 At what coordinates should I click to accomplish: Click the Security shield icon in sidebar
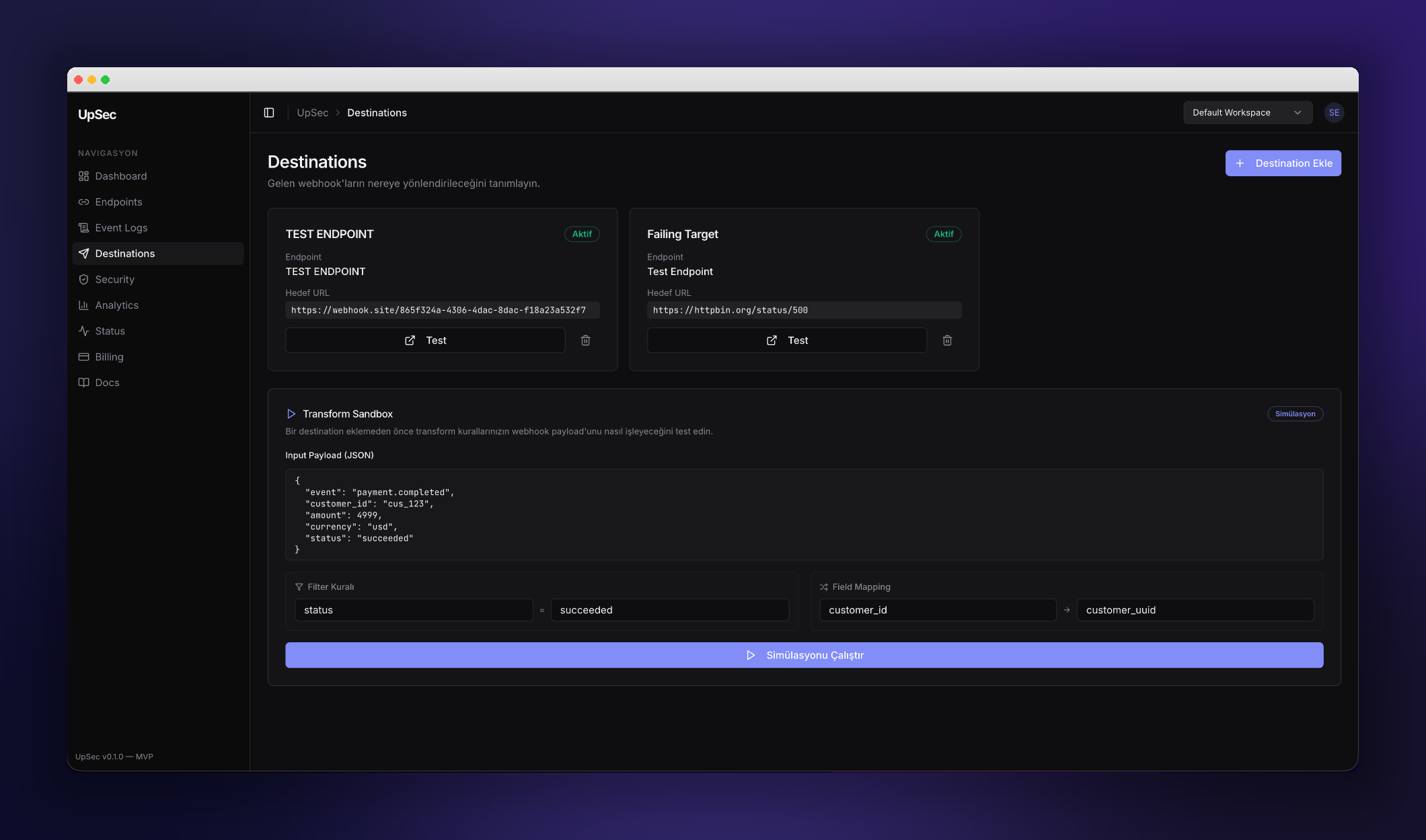point(83,280)
